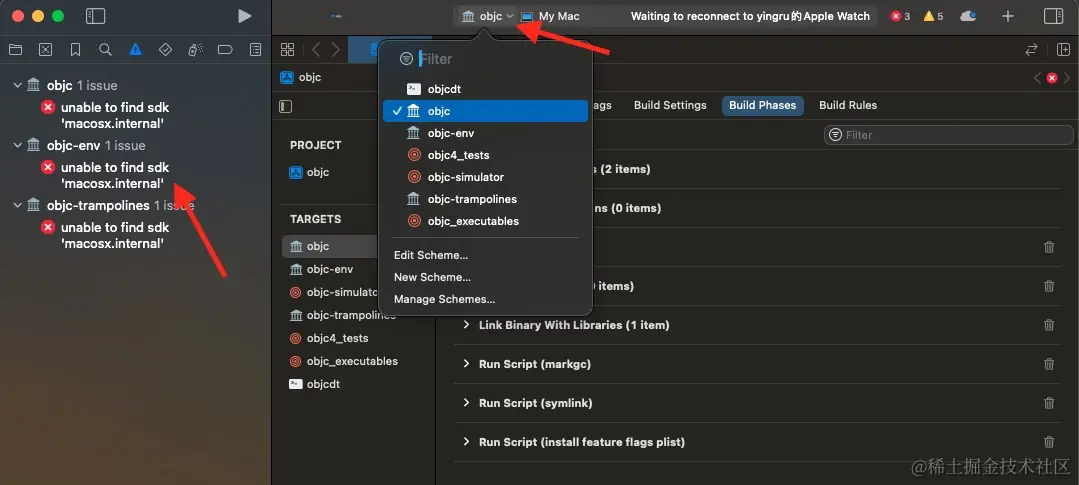Click the plus Library button
Screen dimensions: 1079x485
coord(1008,17)
